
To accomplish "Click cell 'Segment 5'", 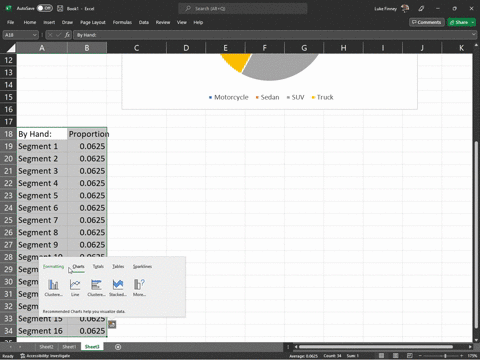I will coord(42,196).
